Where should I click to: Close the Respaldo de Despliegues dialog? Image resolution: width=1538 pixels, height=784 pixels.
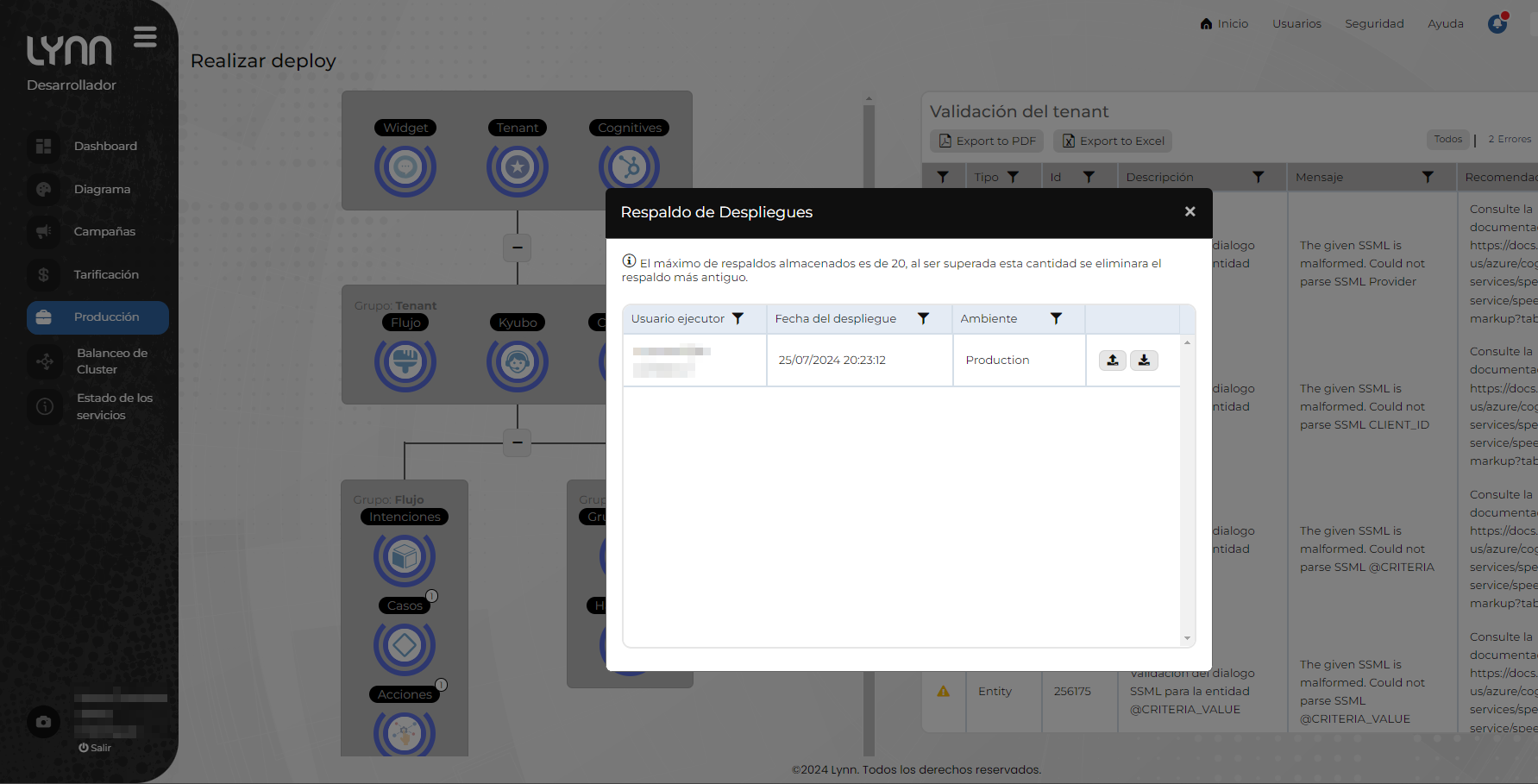[x=1190, y=212]
